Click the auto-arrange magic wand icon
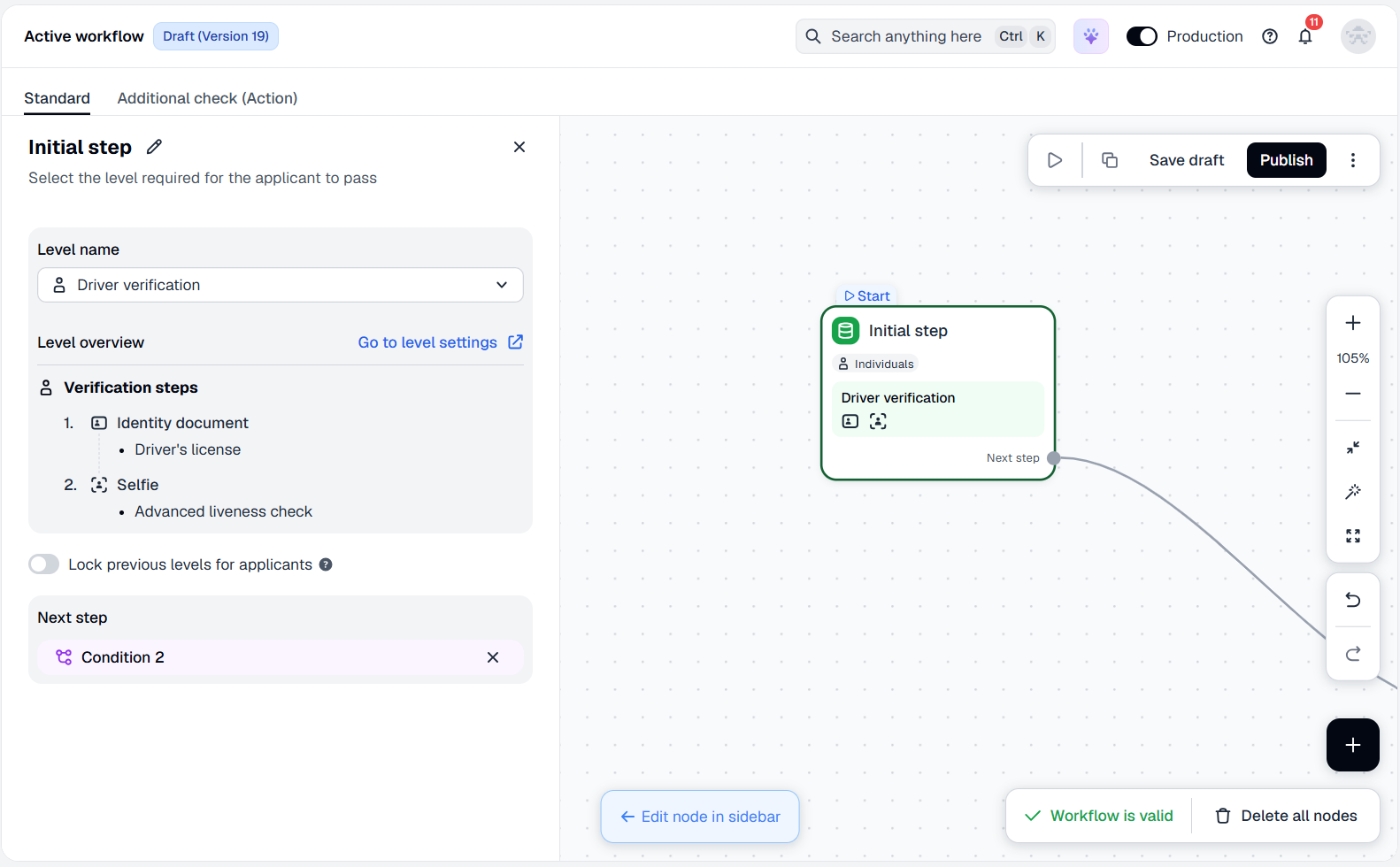The width and height of the screenshot is (1400, 867). coord(1353,492)
